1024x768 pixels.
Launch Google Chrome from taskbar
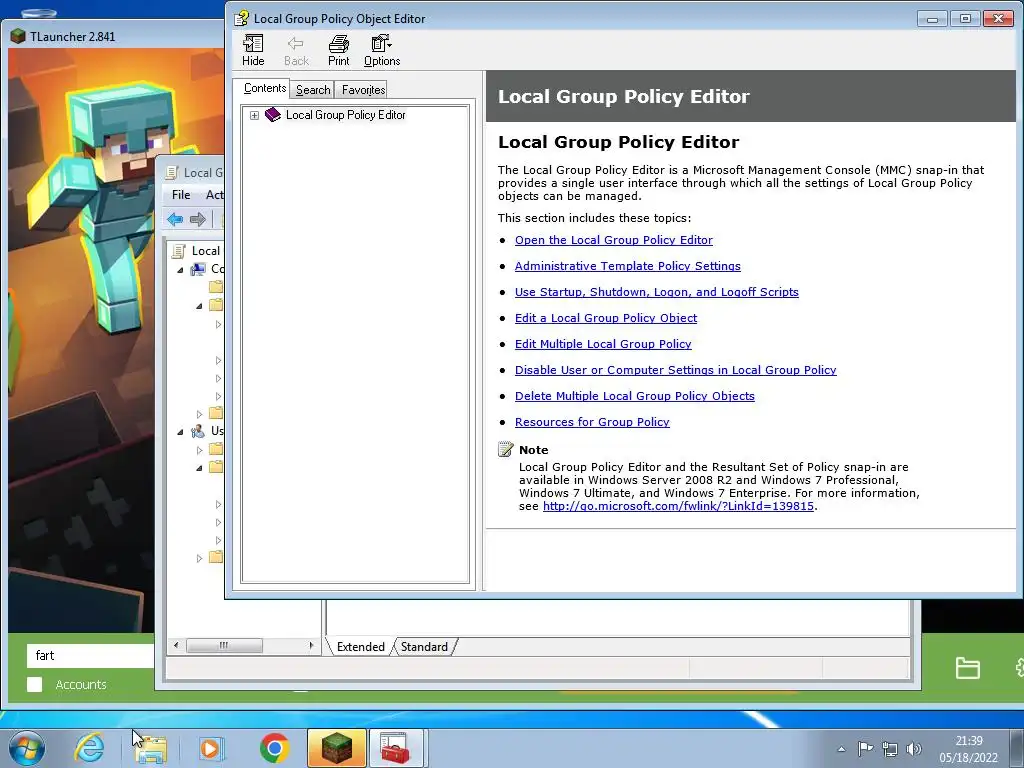click(x=274, y=748)
